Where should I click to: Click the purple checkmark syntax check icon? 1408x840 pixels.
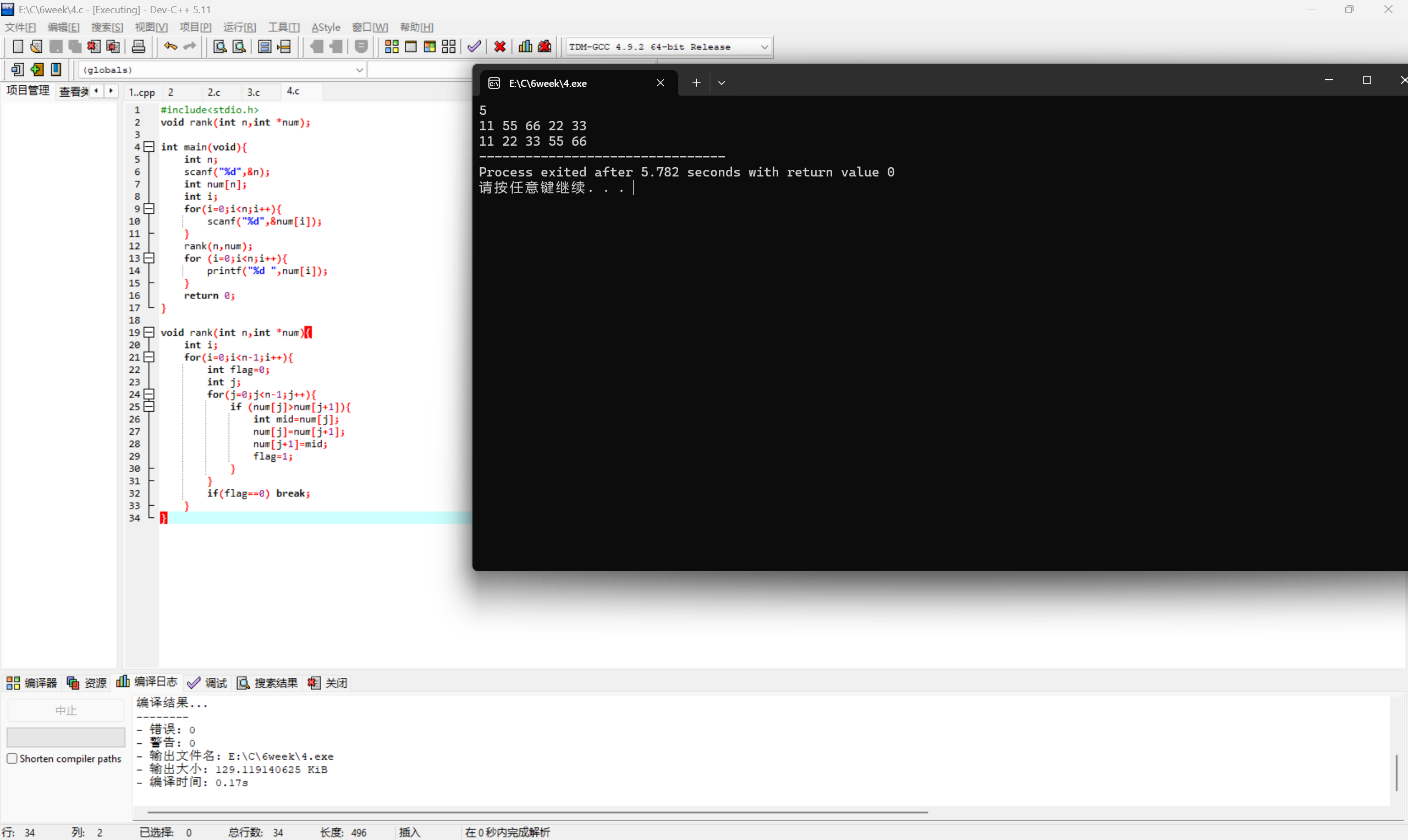(x=474, y=46)
